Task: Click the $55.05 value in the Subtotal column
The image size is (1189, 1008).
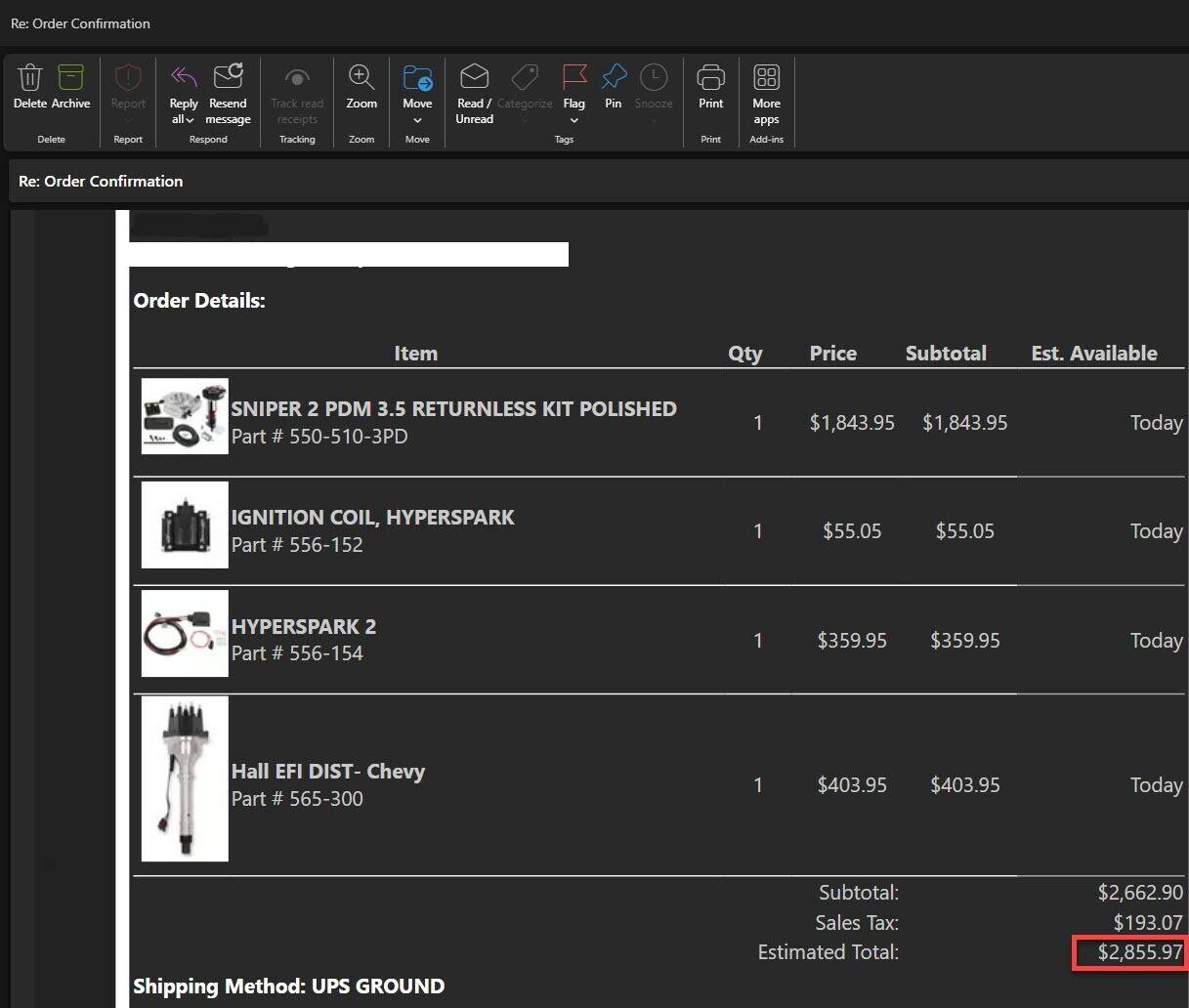Action: (x=965, y=531)
